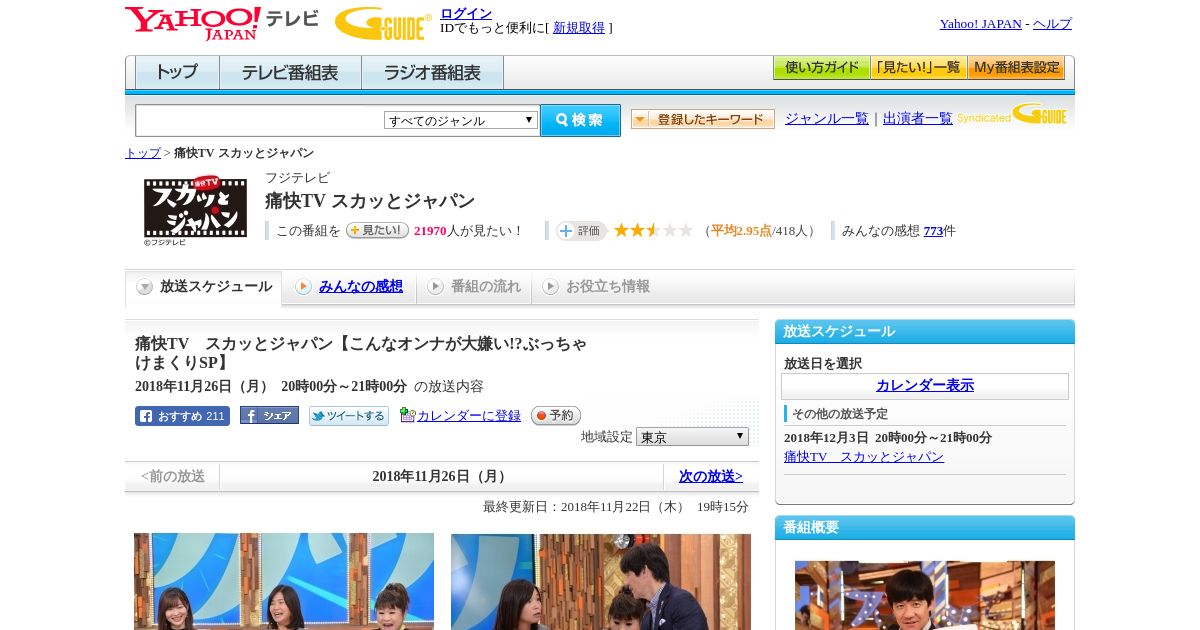
Task: Open the ジャンル一覧 link
Action: coord(827,119)
